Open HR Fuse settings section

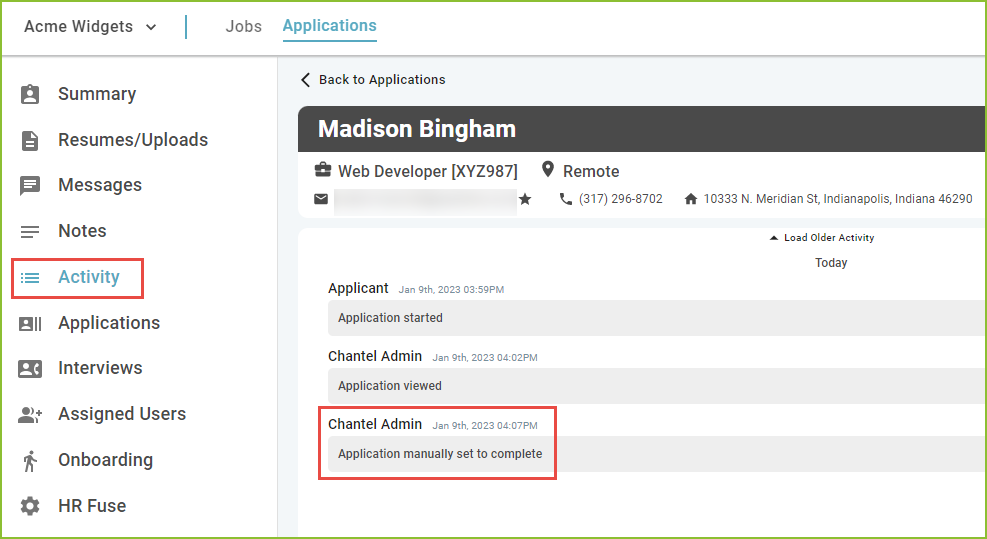point(92,506)
